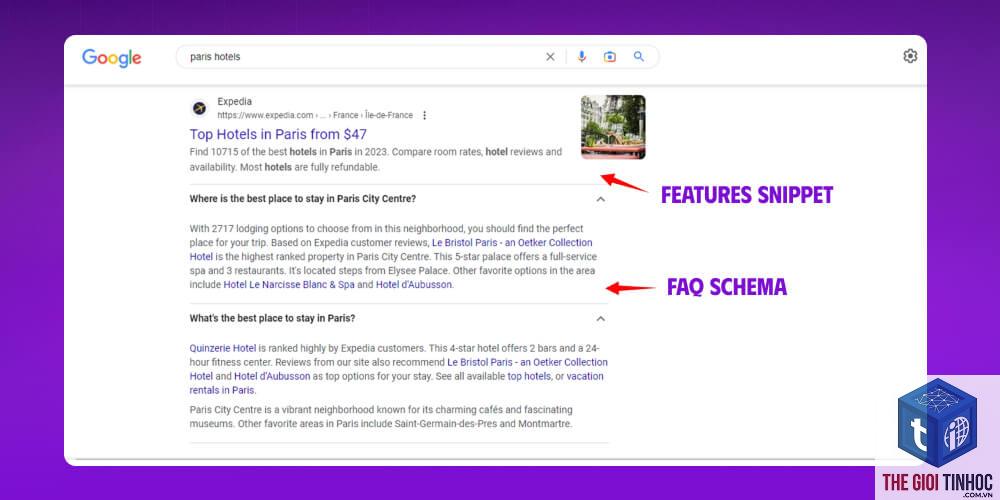Screen dimensions: 1000x500
Task: Follow the "top hotels" link
Action: (529, 376)
